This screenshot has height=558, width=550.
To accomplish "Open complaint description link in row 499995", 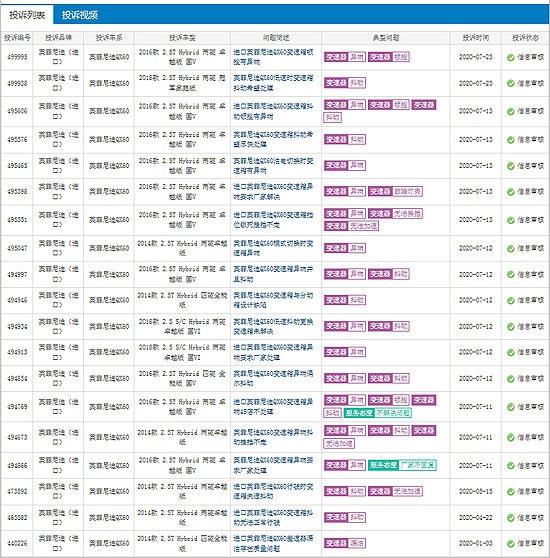I will point(273,57).
